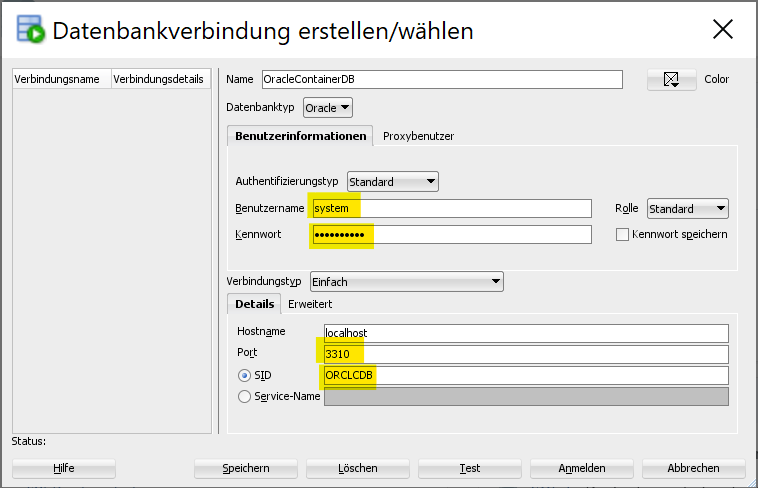The image size is (758, 488).
Task: Focus the Kennwort password field
Action: pyautogui.click(x=452, y=235)
